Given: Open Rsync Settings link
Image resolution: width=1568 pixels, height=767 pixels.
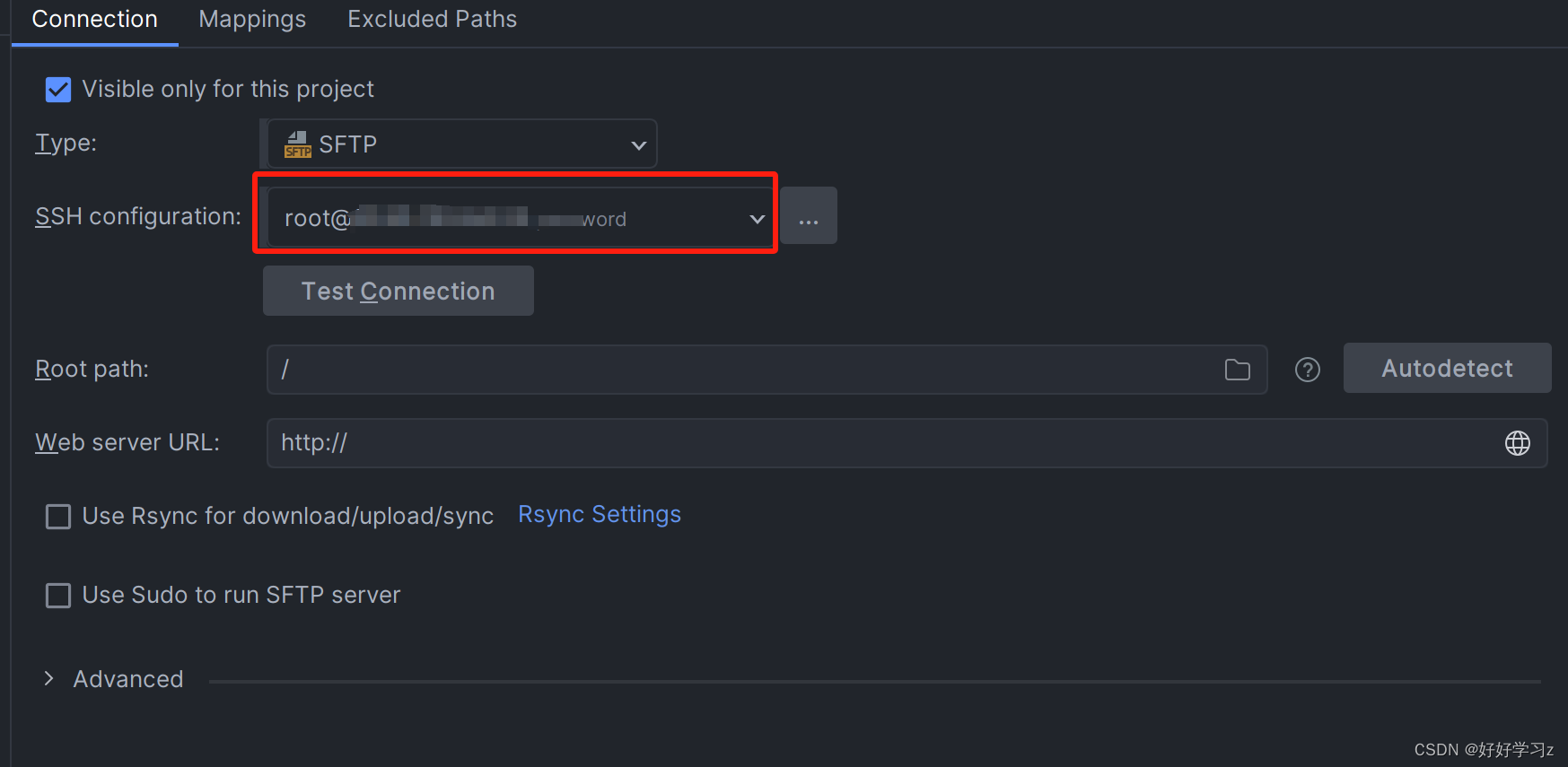Looking at the screenshot, I should (x=599, y=514).
